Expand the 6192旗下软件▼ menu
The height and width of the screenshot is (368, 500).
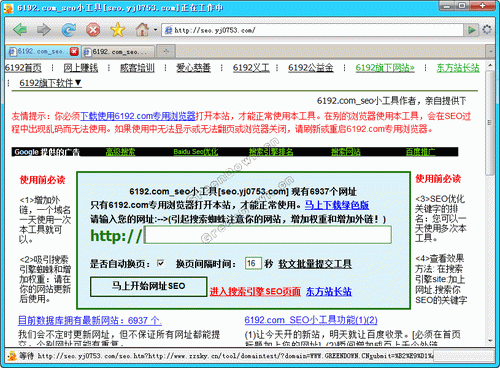pyautogui.click(x=50, y=83)
